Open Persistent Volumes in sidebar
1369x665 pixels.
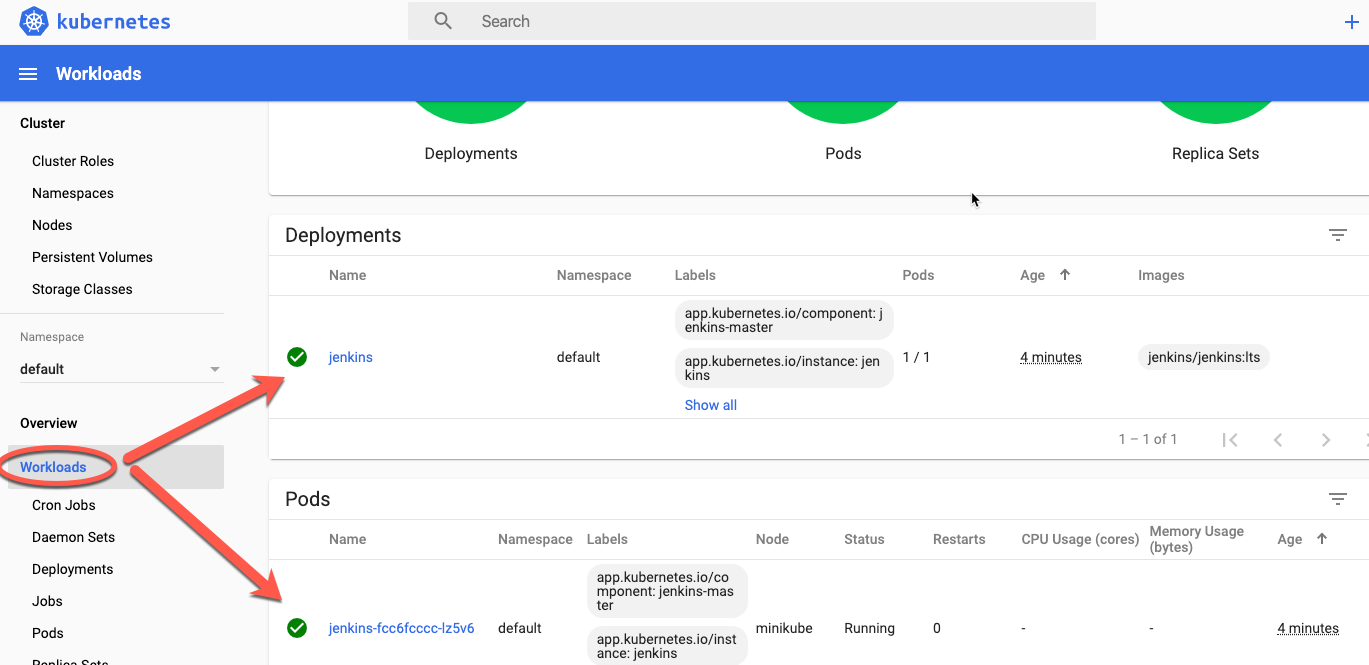[92, 257]
